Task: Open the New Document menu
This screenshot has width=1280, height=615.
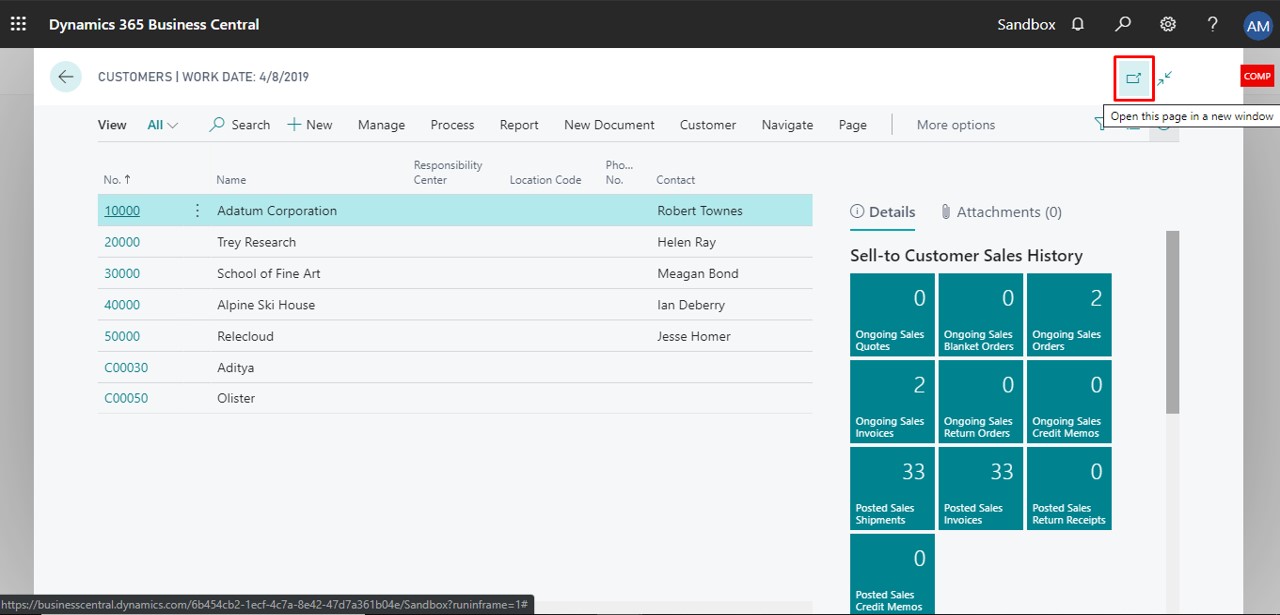Action: click(x=609, y=125)
